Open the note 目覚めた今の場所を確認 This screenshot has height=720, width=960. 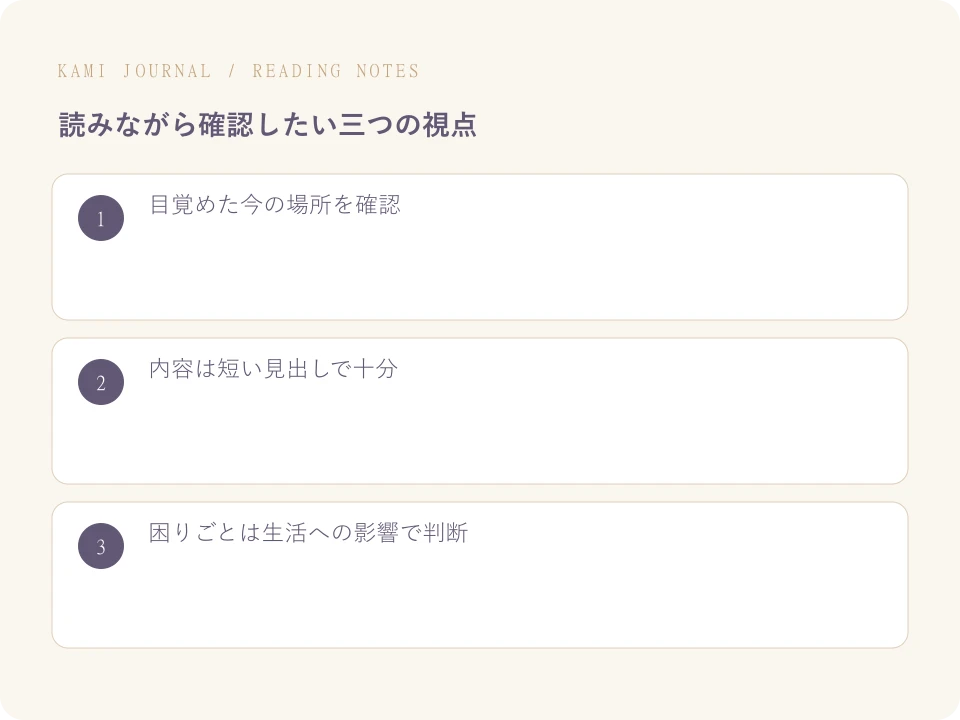coord(275,204)
